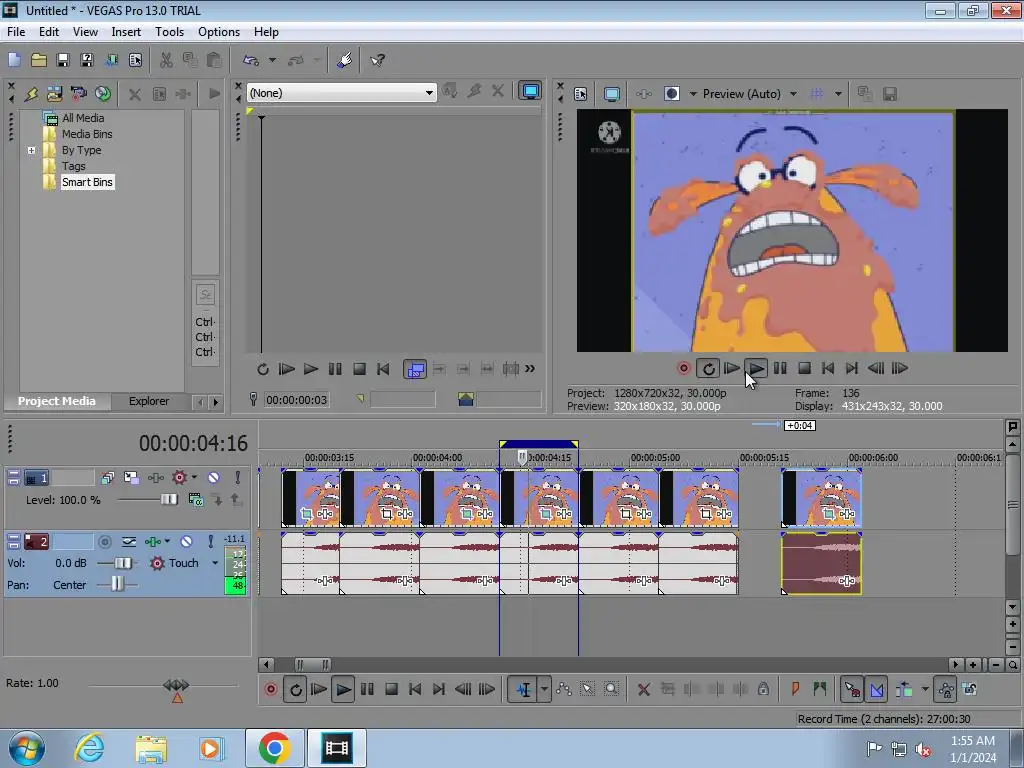Click the Event Pan/Crop icon on last video clip
This screenshot has width=1024, height=768.
tap(828, 514)
